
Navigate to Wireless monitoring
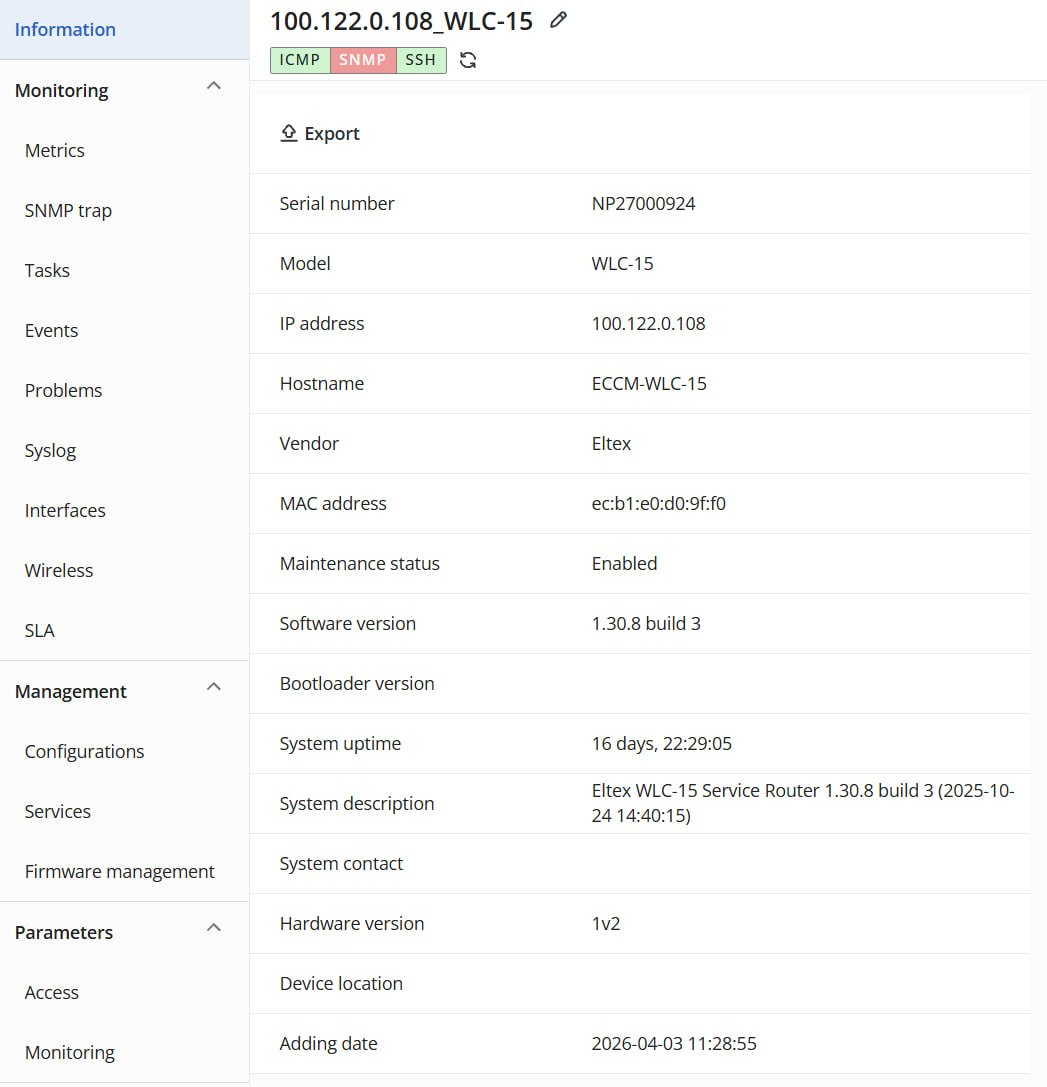pos(59,571)
